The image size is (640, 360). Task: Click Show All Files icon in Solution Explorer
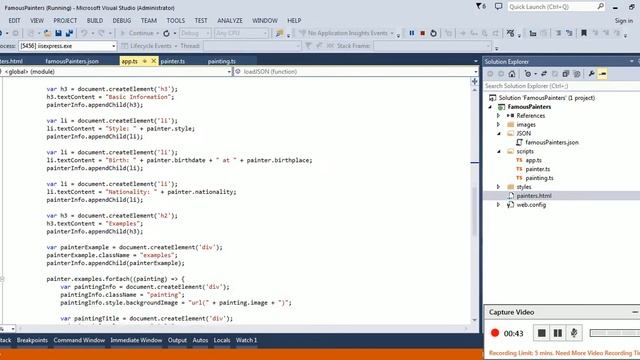pyautogui.click(x=577, y=74)
